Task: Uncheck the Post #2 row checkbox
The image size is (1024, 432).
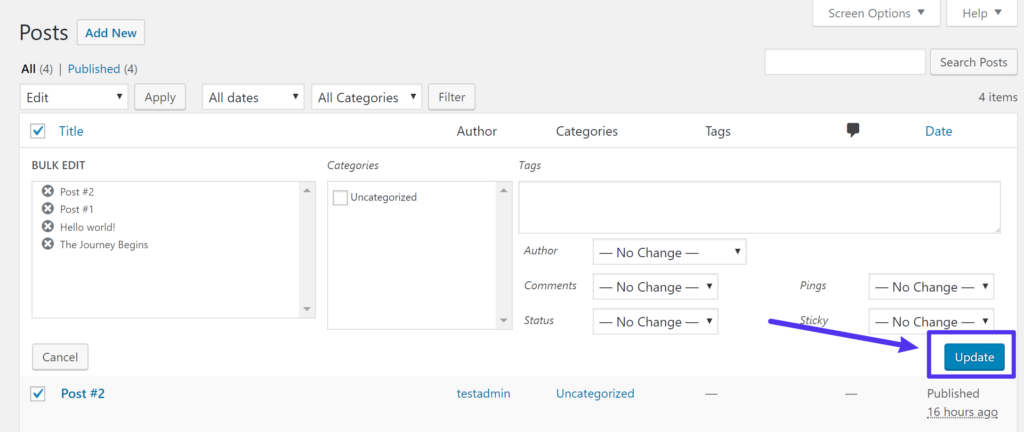Action: click(38, 394)
